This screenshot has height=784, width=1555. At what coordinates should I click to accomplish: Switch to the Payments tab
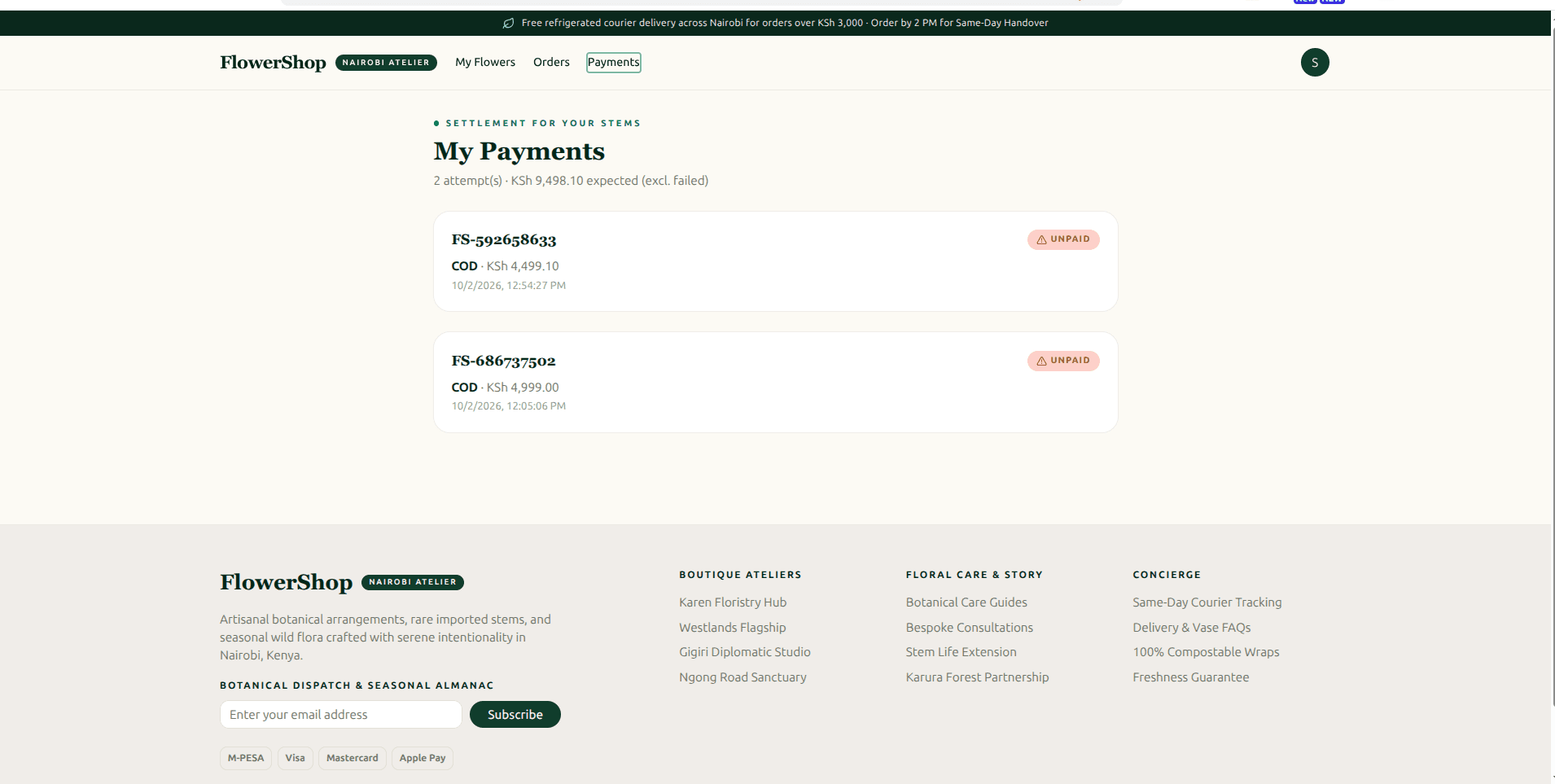(614, 63)
